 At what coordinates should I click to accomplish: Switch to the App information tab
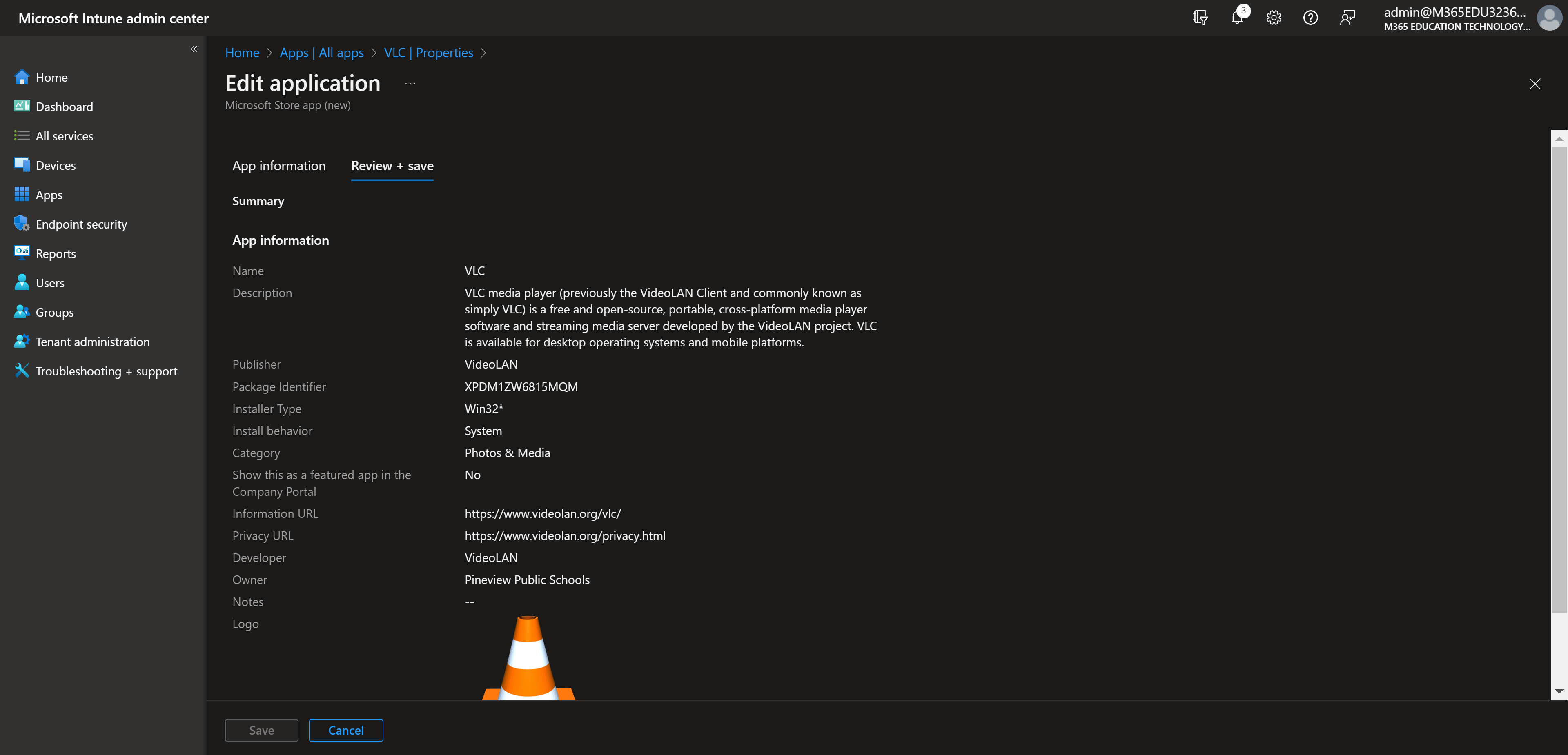pyautogui.click(x=279, y=165)
